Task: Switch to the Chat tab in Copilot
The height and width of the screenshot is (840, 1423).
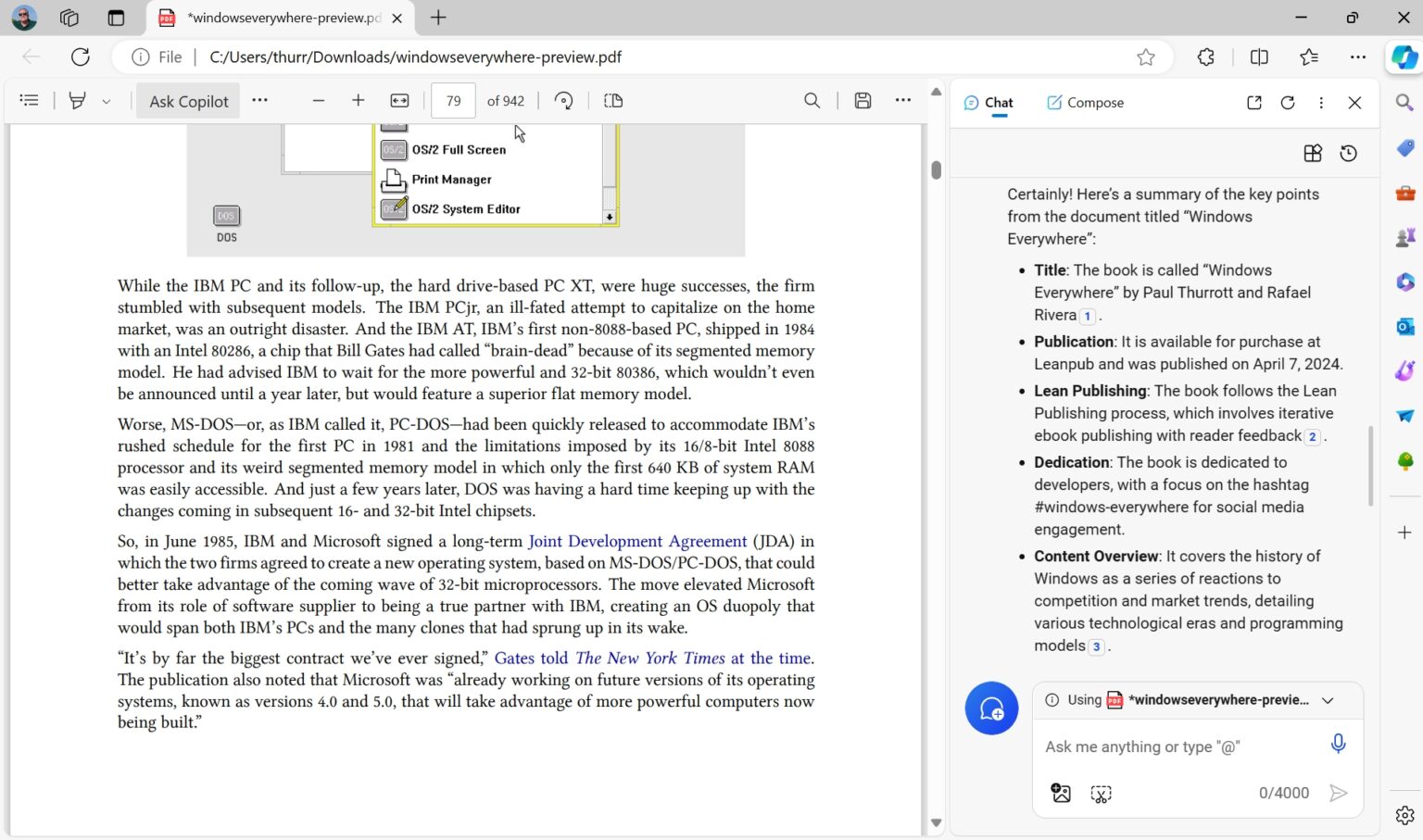Action: [x=989, y=103]
